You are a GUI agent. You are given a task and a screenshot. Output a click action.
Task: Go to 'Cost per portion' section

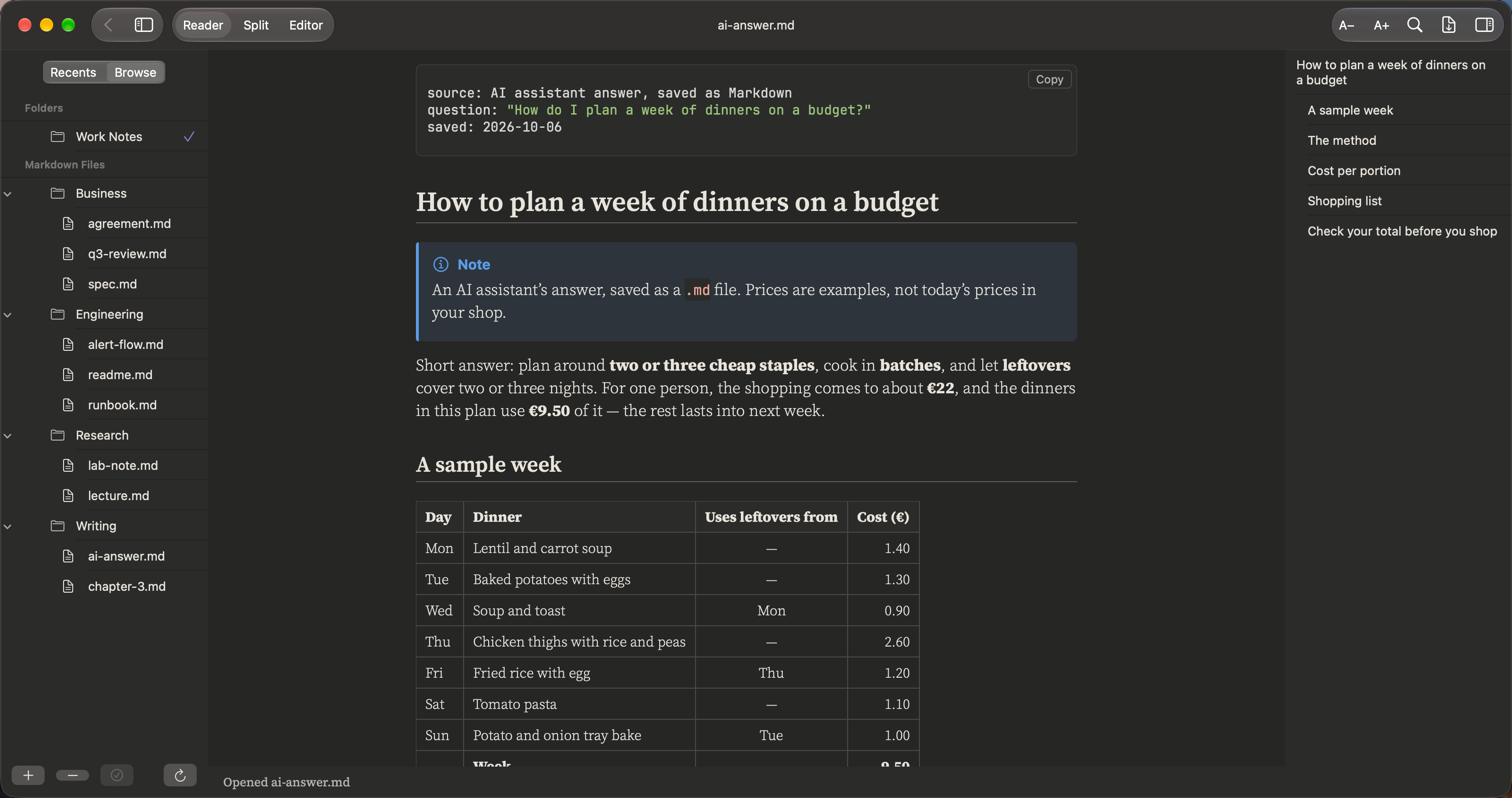pyautogui.click(x=1354, y=171)
